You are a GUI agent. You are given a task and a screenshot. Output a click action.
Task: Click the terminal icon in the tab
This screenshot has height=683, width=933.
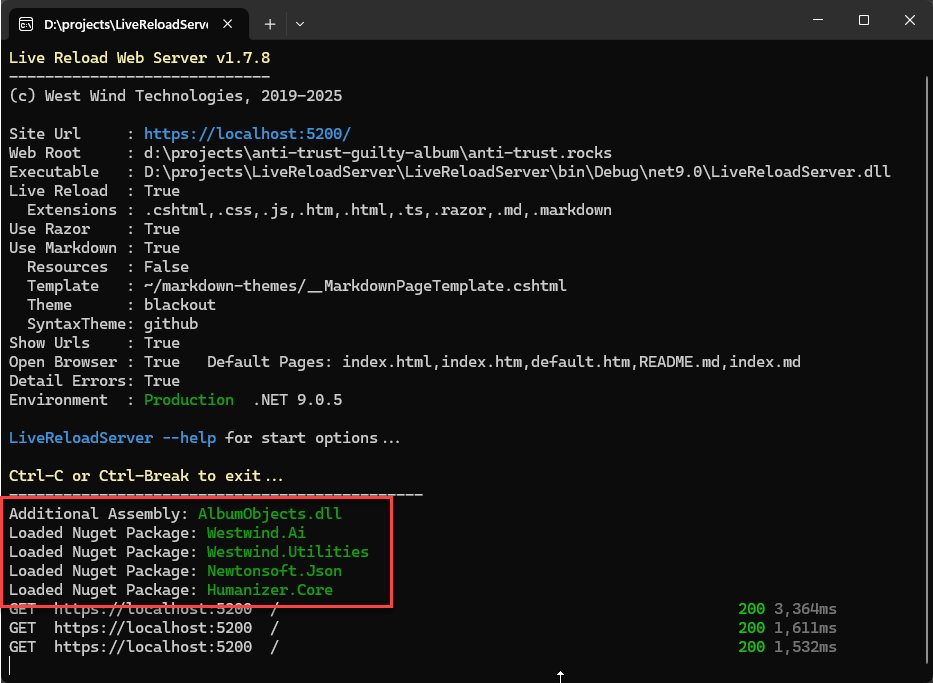pos(26,24)
